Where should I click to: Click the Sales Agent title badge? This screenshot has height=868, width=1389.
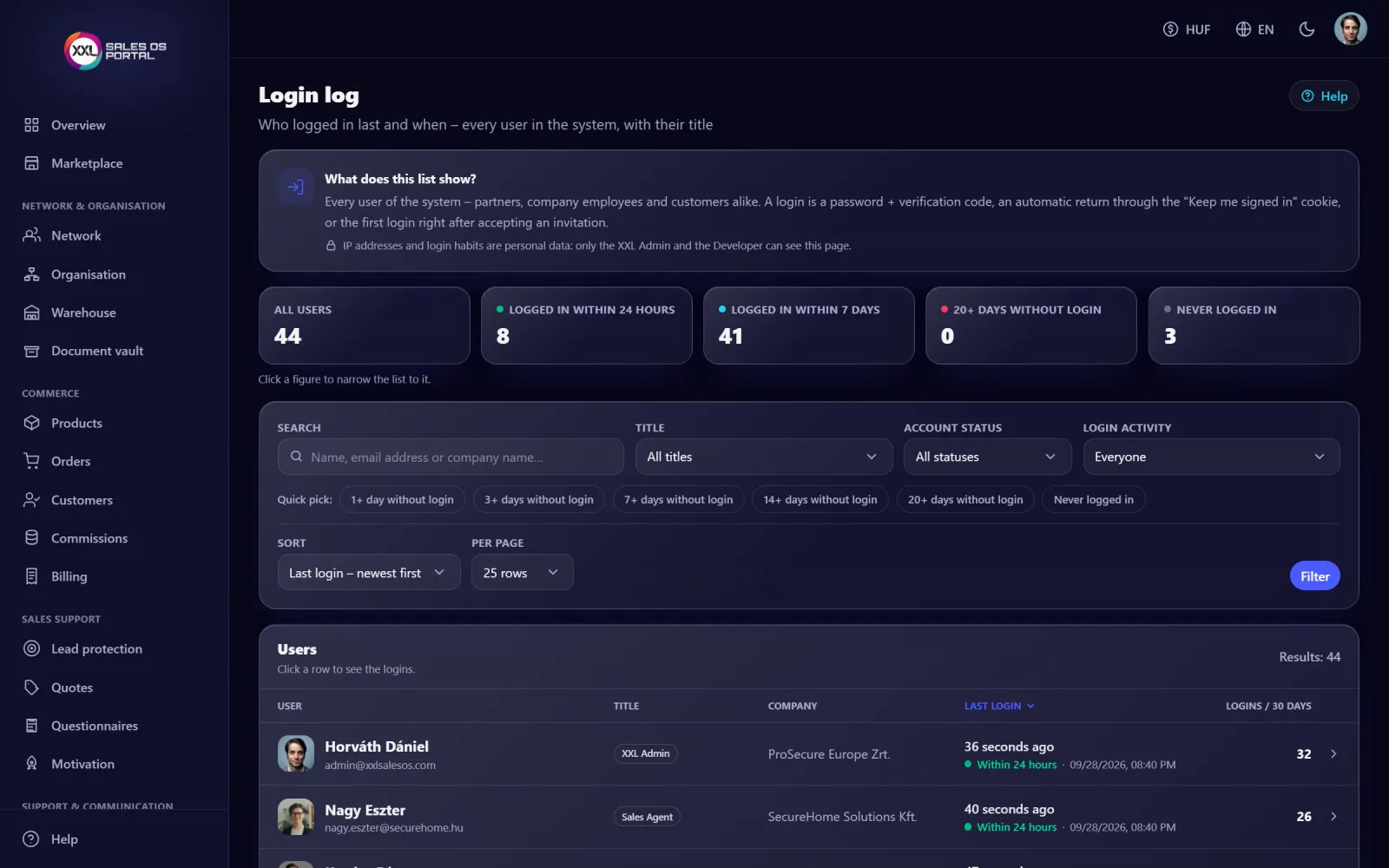click(x=647, y=817)
